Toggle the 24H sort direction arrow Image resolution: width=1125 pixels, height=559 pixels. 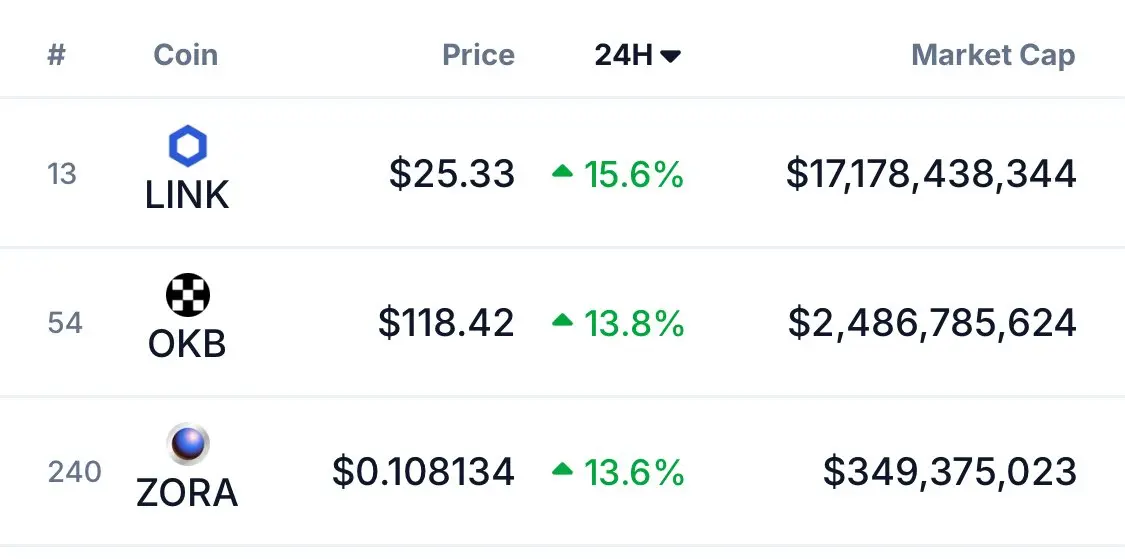pos(670,56)
